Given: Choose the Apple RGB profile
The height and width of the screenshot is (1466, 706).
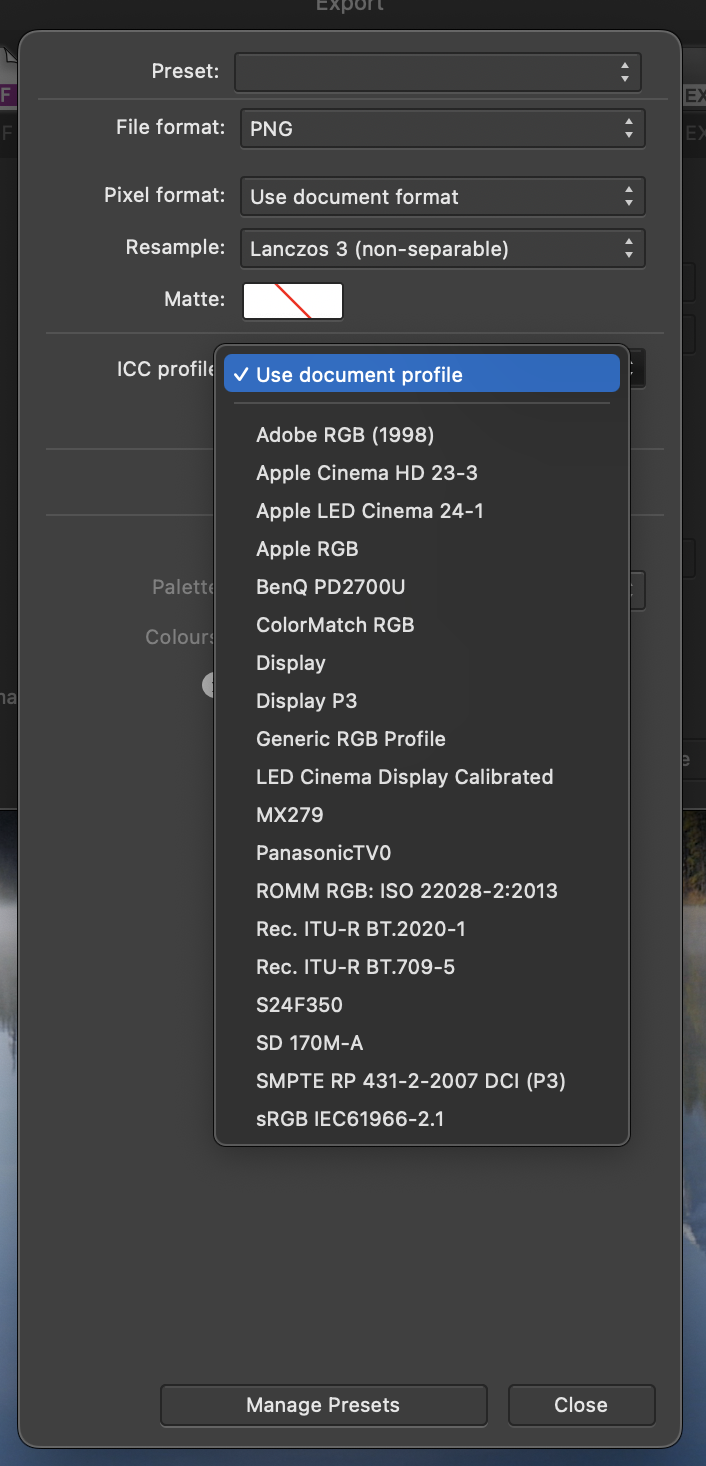Looking at the screenshot, I should [307, 549].
